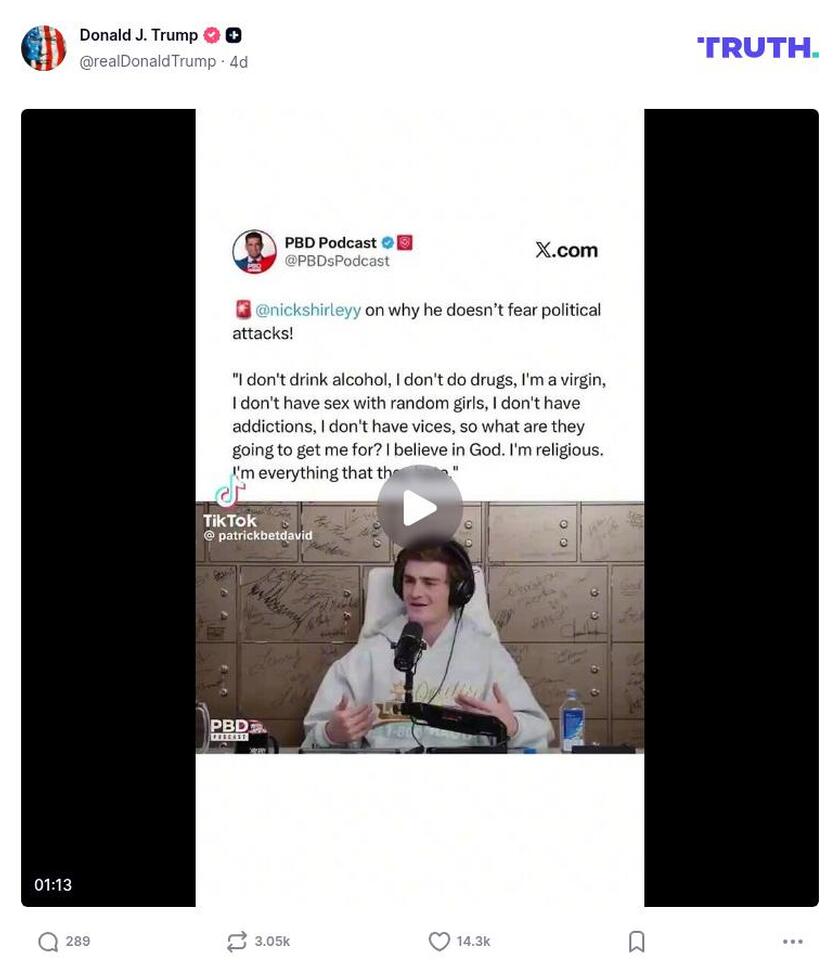Screen dimensions: 840x979
Task: Open @realDonaldTrump handle link
Action: pos(147,61)
